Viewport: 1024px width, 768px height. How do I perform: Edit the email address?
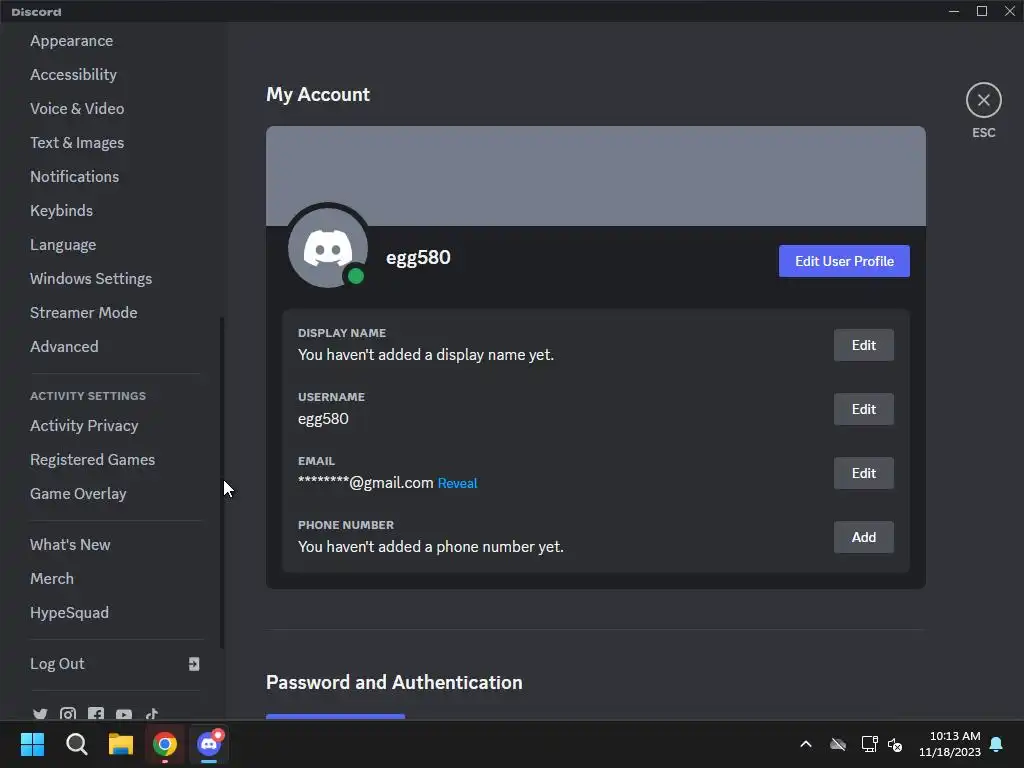pos(863,473)
